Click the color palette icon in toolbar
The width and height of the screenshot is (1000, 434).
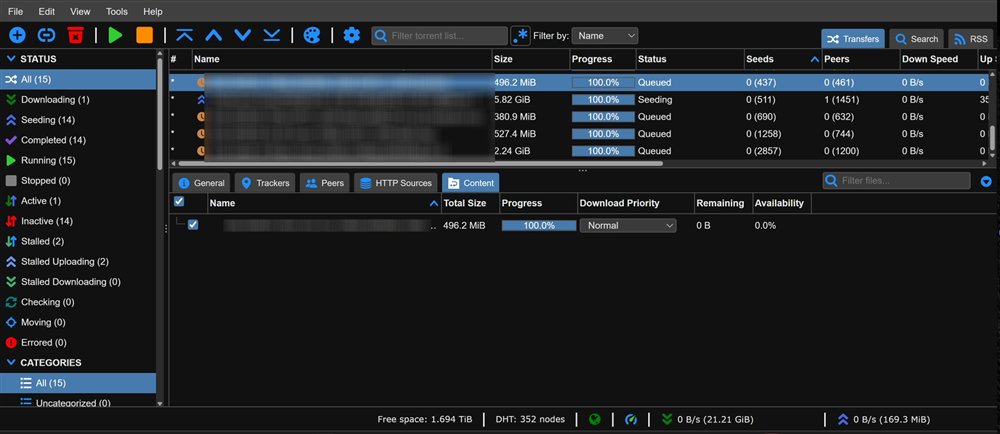tap(312, 35)
